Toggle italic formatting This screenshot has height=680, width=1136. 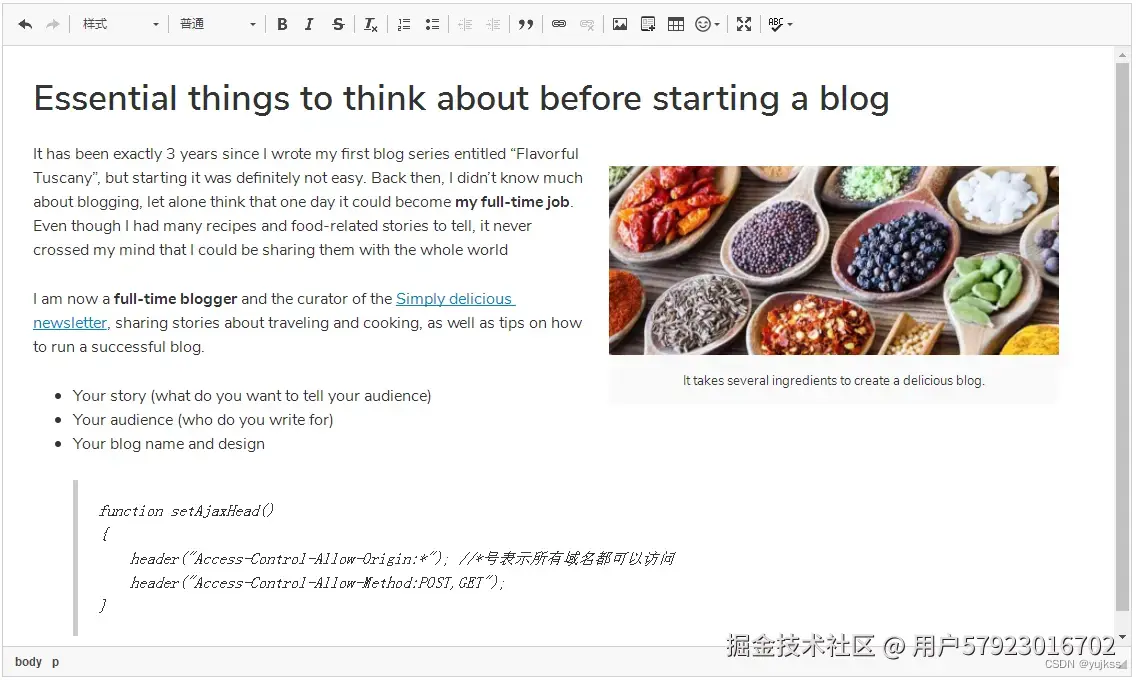click(309, 25)
